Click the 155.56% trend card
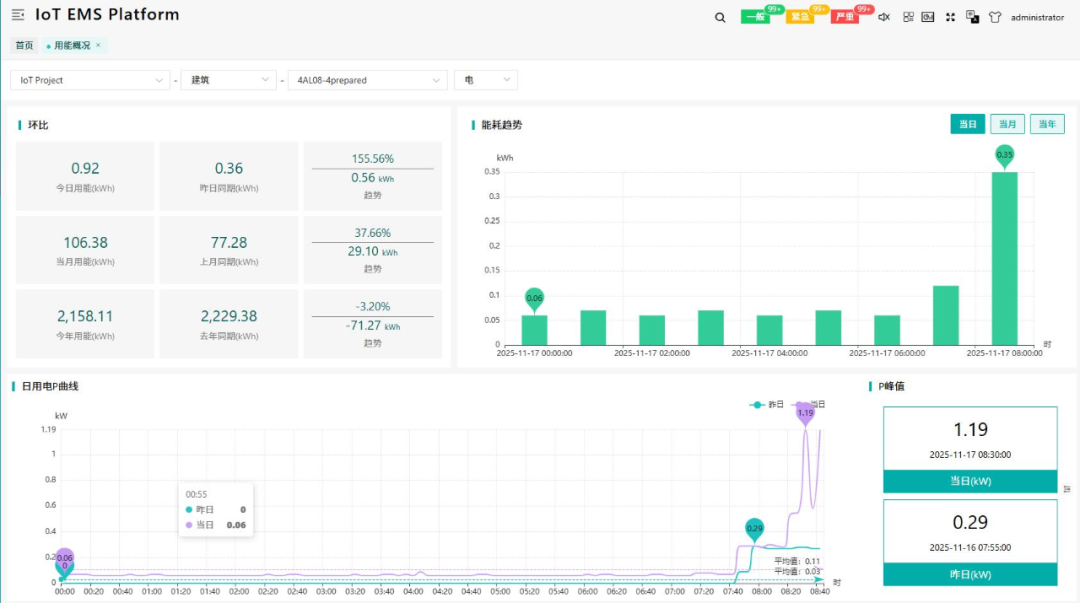 (x=373, y=176)
